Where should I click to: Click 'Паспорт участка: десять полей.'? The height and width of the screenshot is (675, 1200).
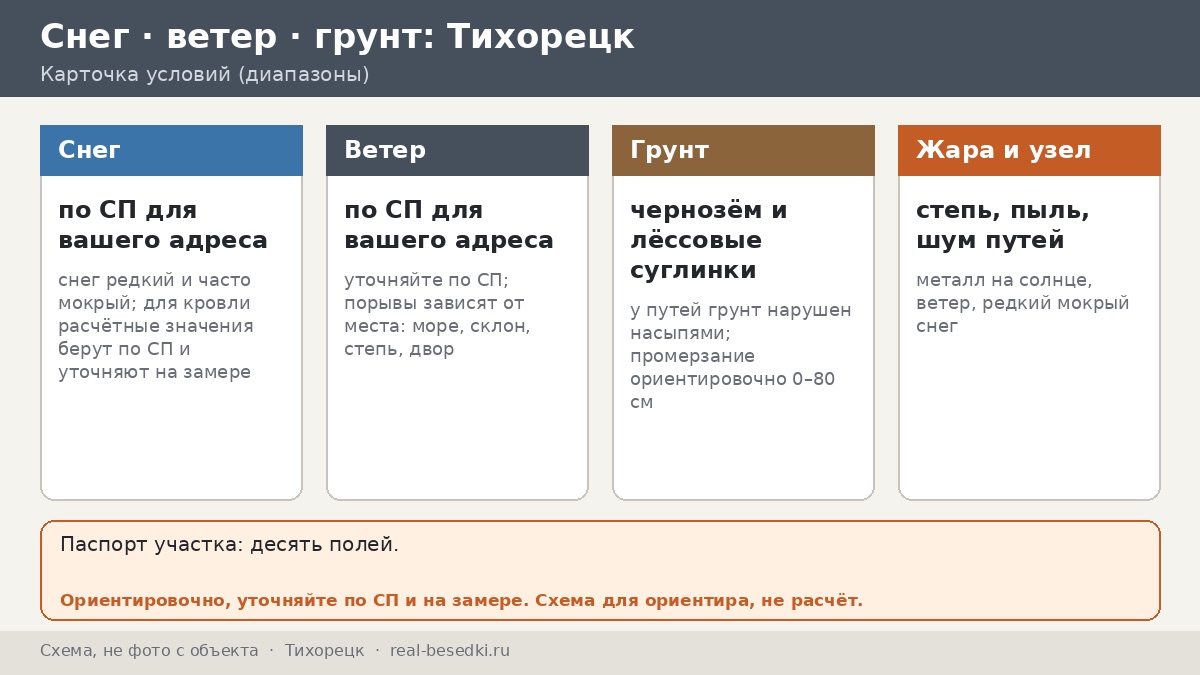coord(230,545)
